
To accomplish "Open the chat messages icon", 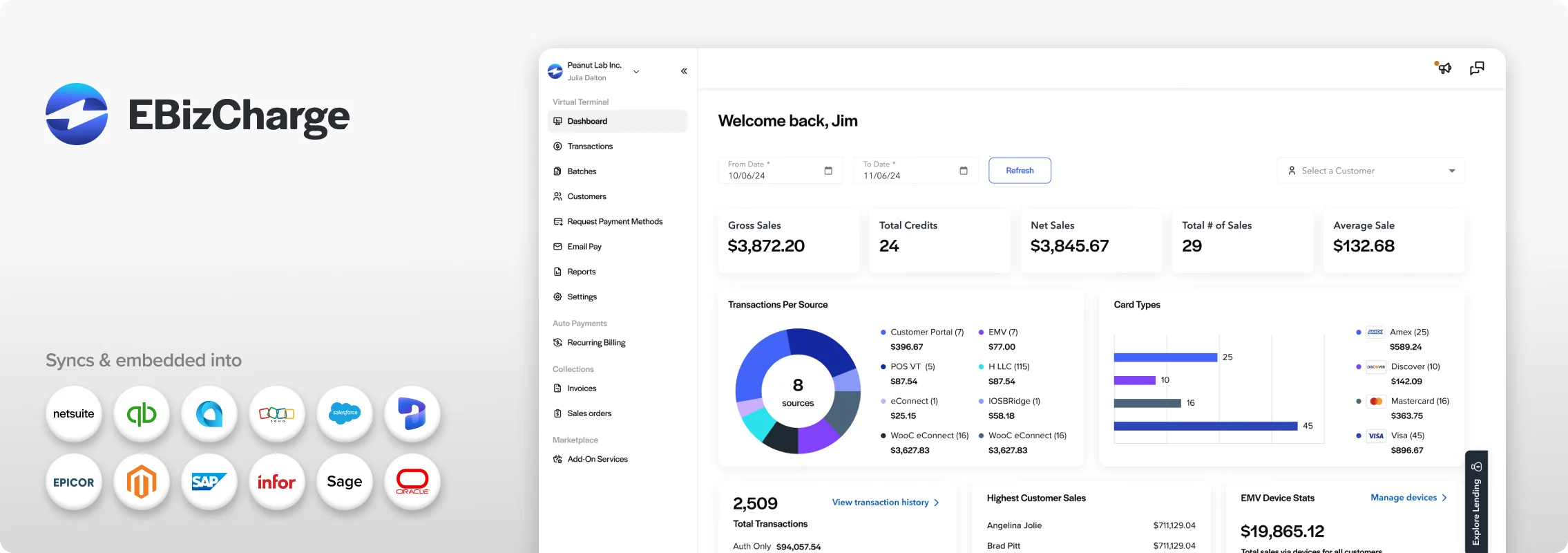I will pos(1477,68).
